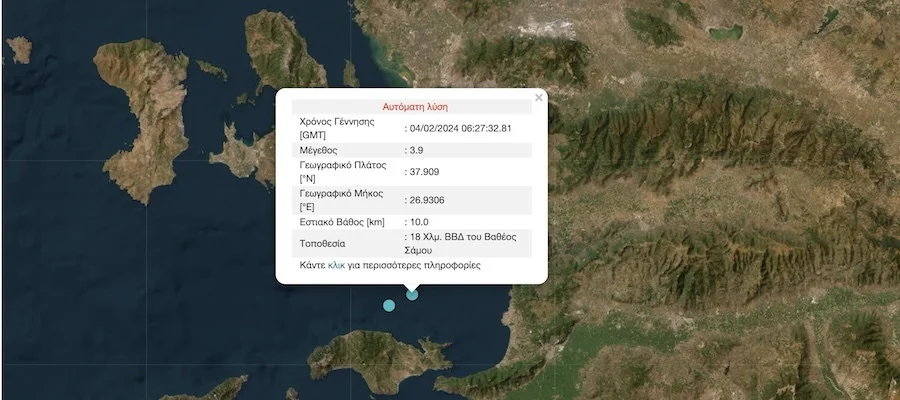
Task: Click the 'Εστιακό Βάθος [km]' label
Action: (x=342, y=221)
